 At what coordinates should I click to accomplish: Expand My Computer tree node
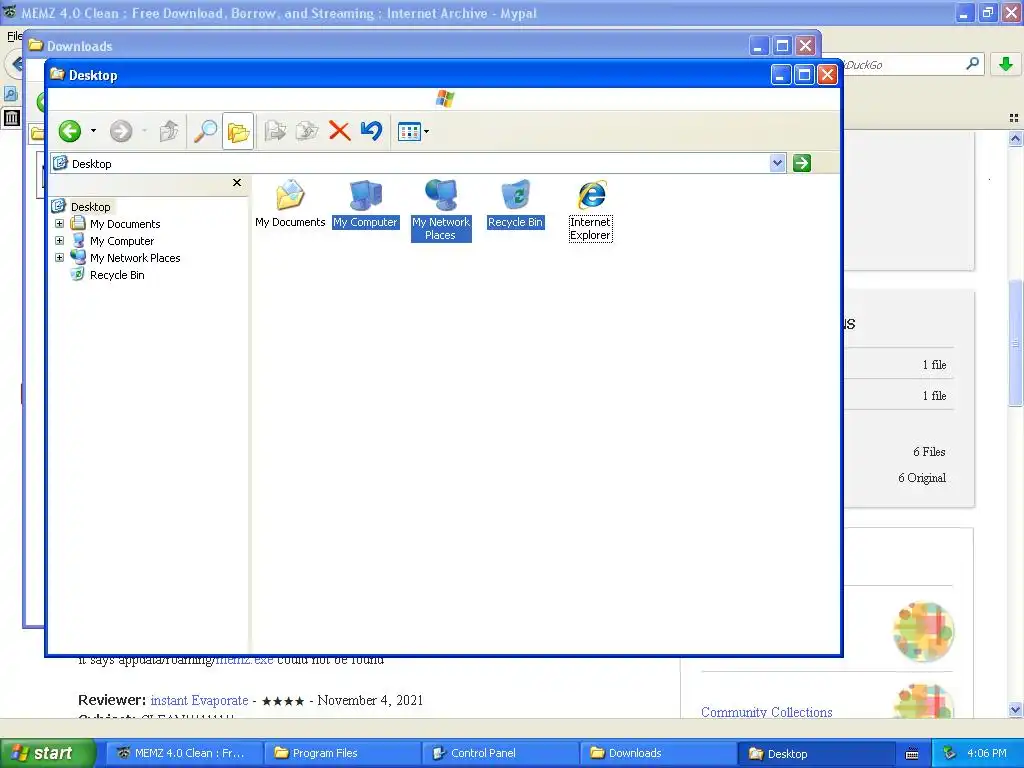point(59,240)
